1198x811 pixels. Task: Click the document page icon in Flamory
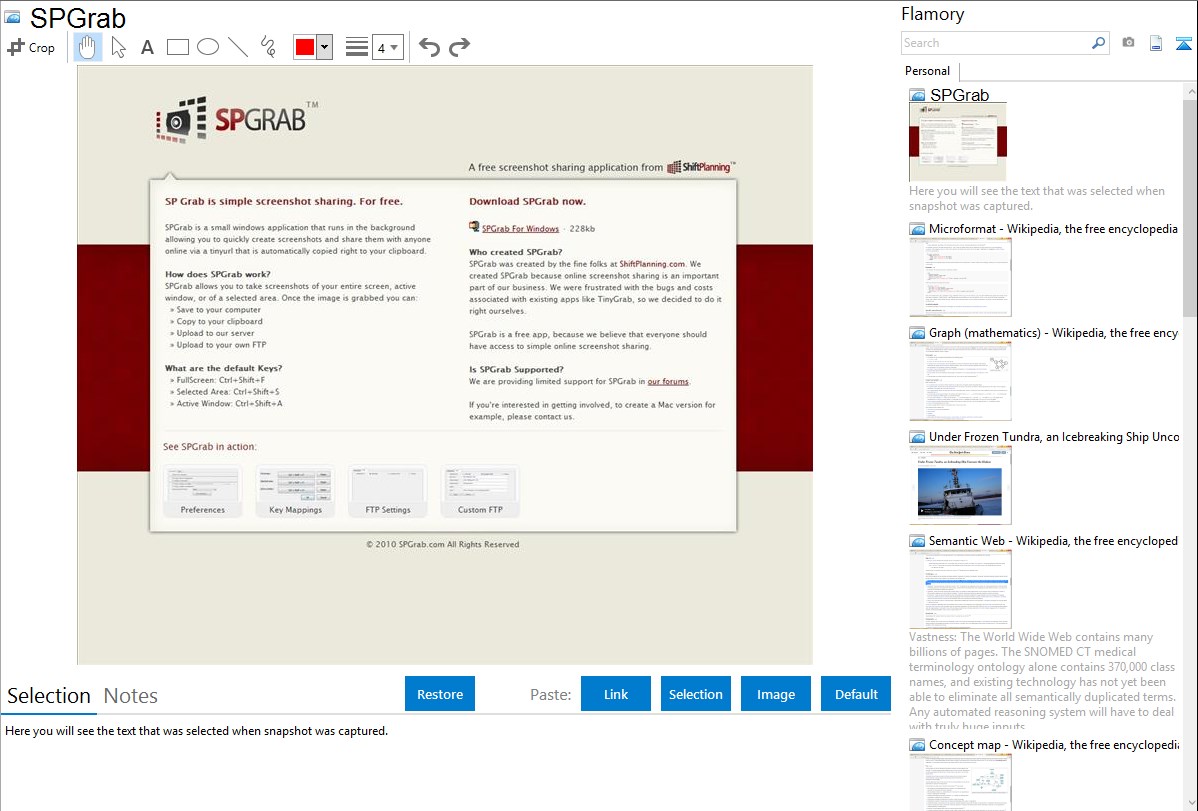tap(1156, 43)
